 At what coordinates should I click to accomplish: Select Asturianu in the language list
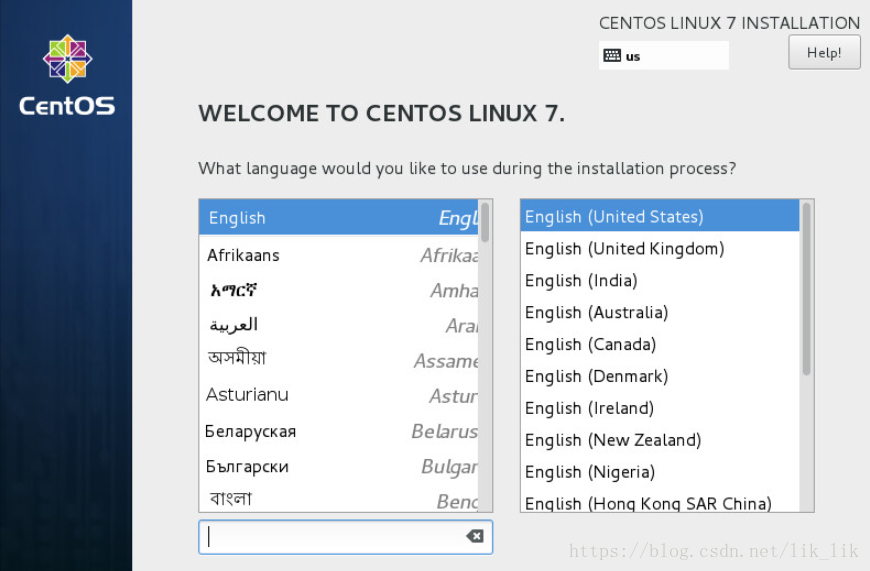coord(338,395)
